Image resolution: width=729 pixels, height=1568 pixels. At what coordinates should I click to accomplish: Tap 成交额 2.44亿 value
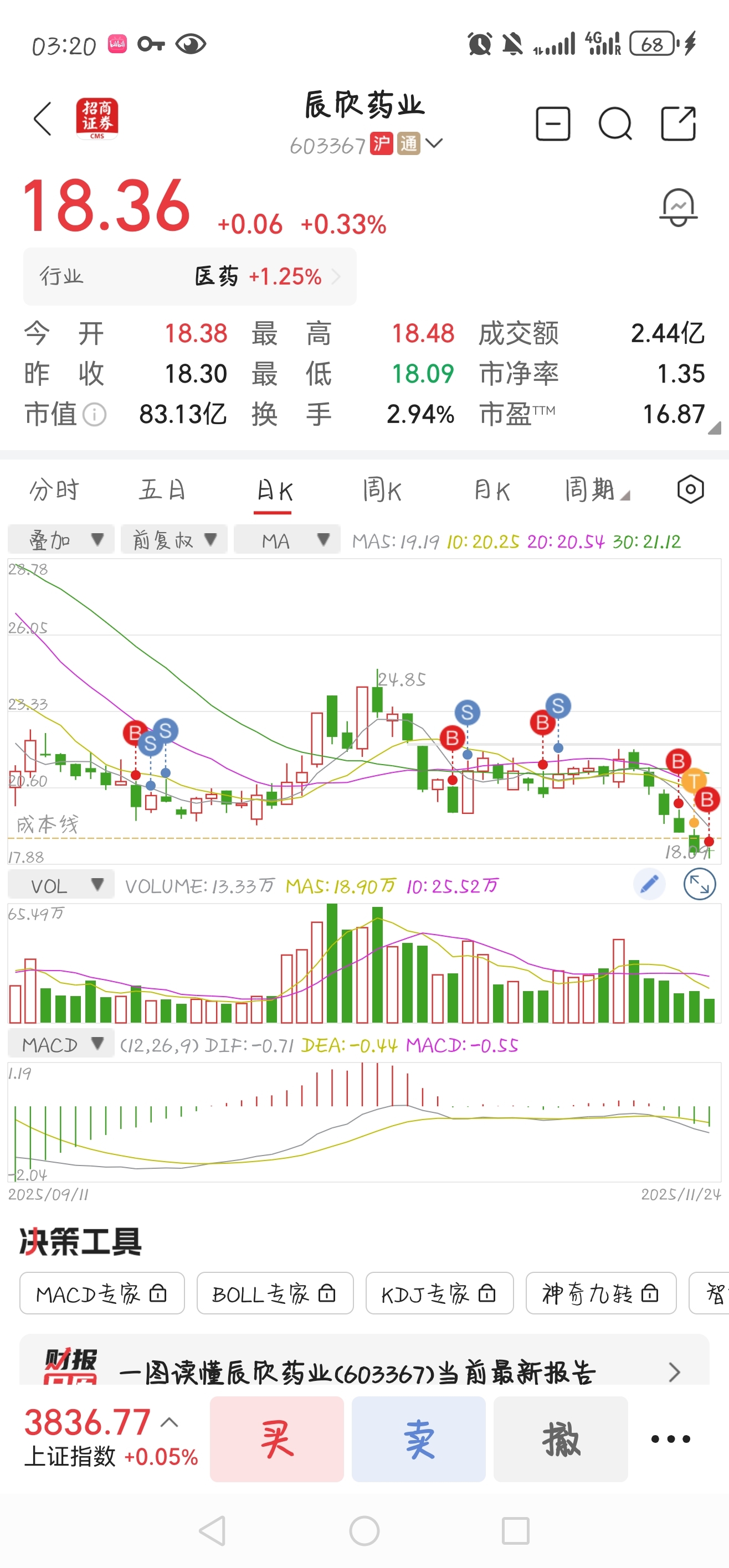(668, 333)
